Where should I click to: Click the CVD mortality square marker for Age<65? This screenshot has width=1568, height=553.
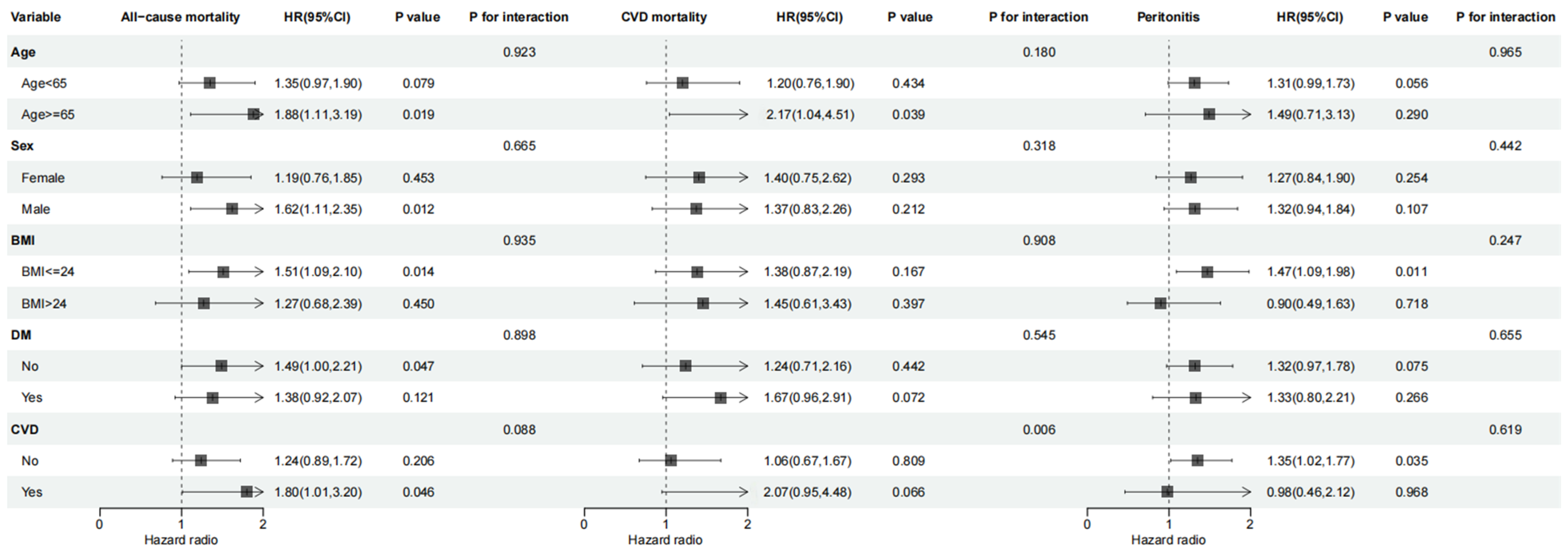[x=682, y=83]
